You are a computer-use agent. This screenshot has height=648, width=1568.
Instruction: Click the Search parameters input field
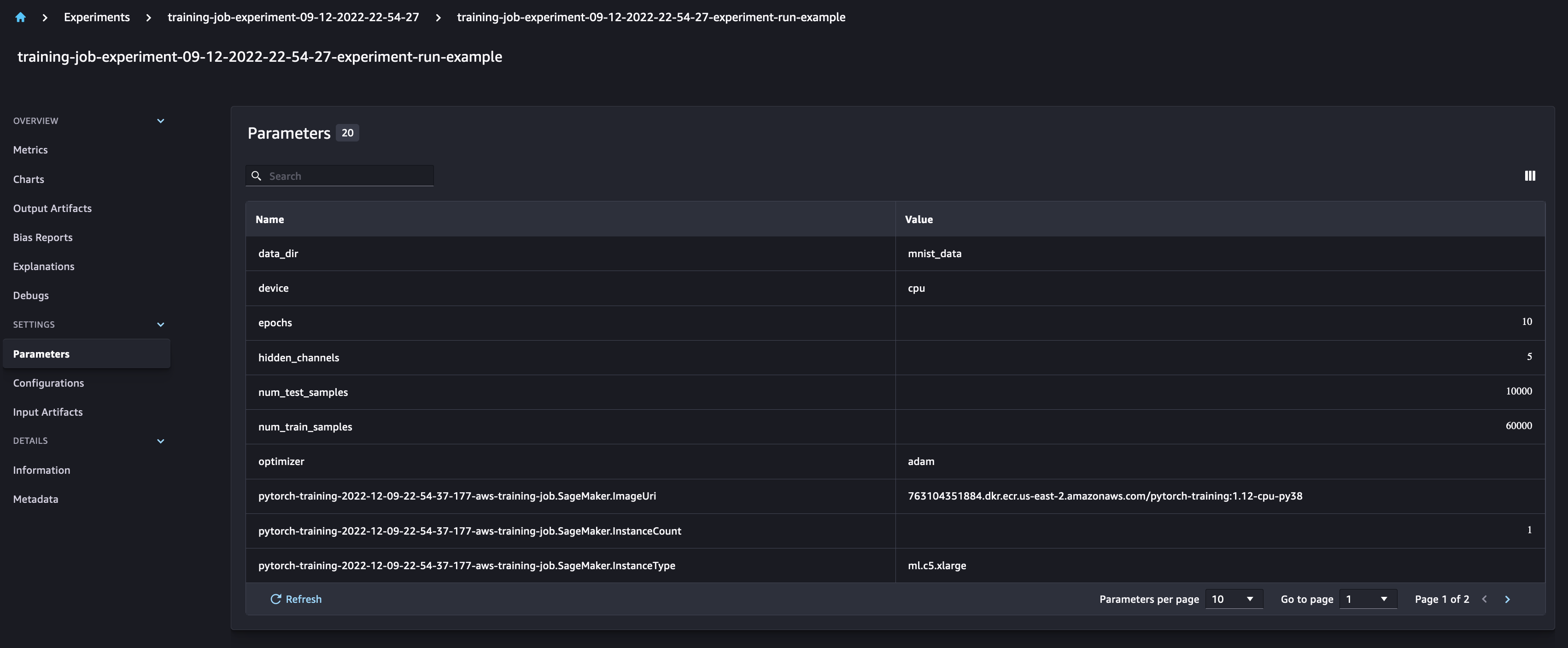tap(339, 176)
